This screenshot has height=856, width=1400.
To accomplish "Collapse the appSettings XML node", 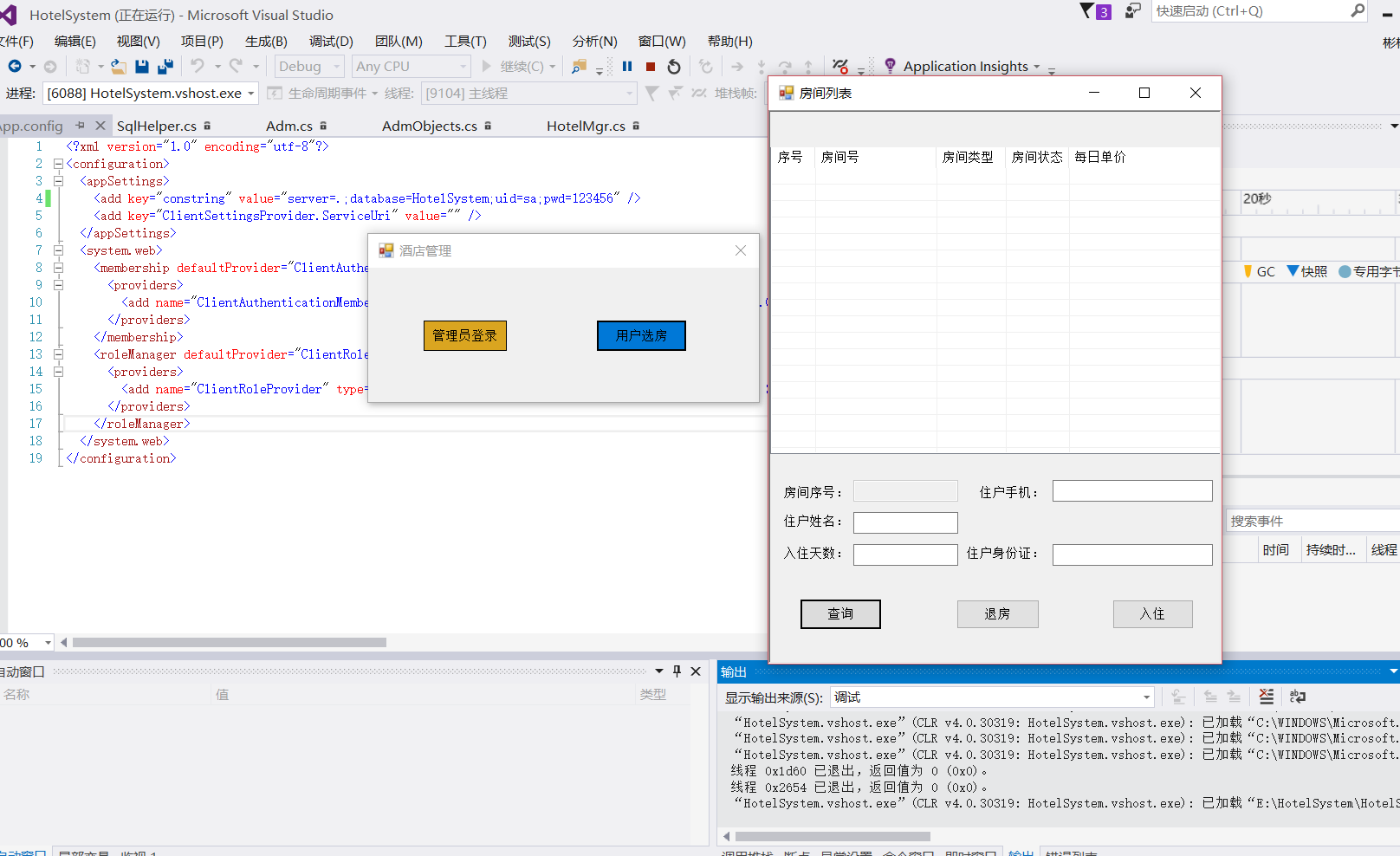I will click(58, 181).
